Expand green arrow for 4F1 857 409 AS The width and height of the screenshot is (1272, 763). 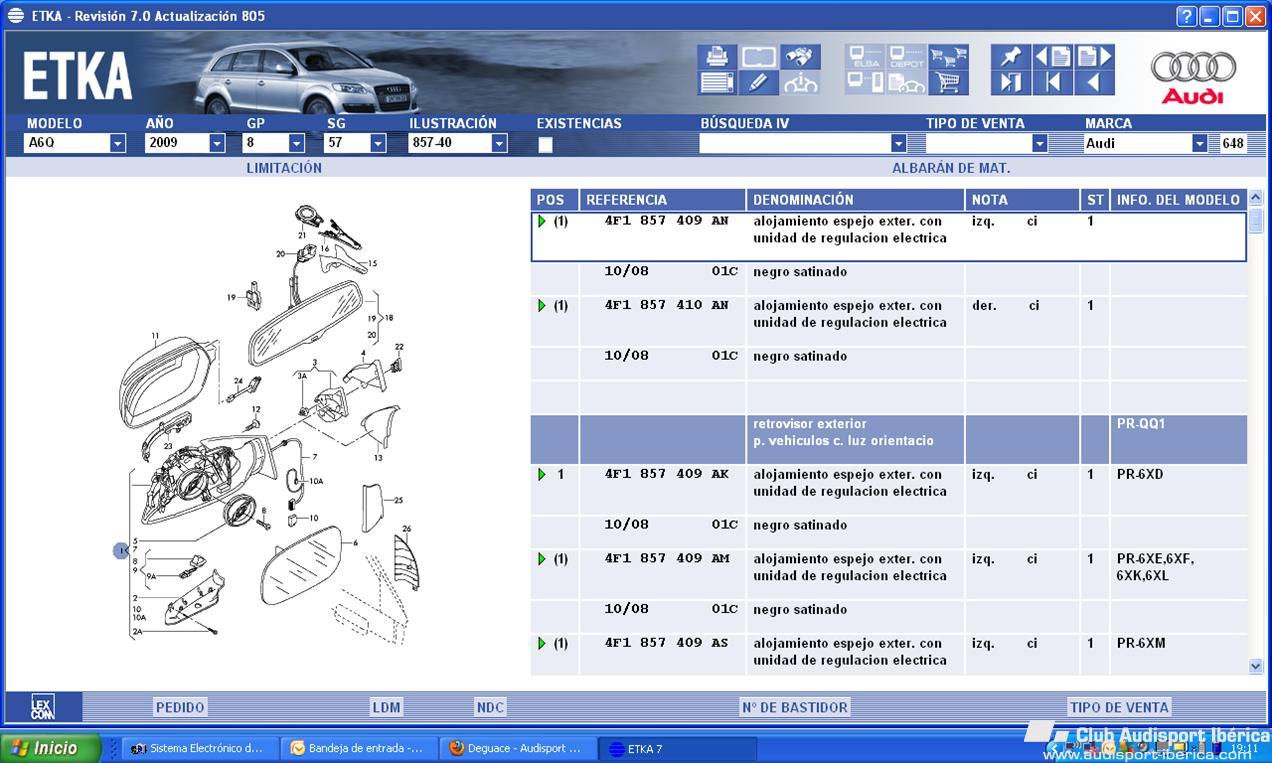point(542,643)
